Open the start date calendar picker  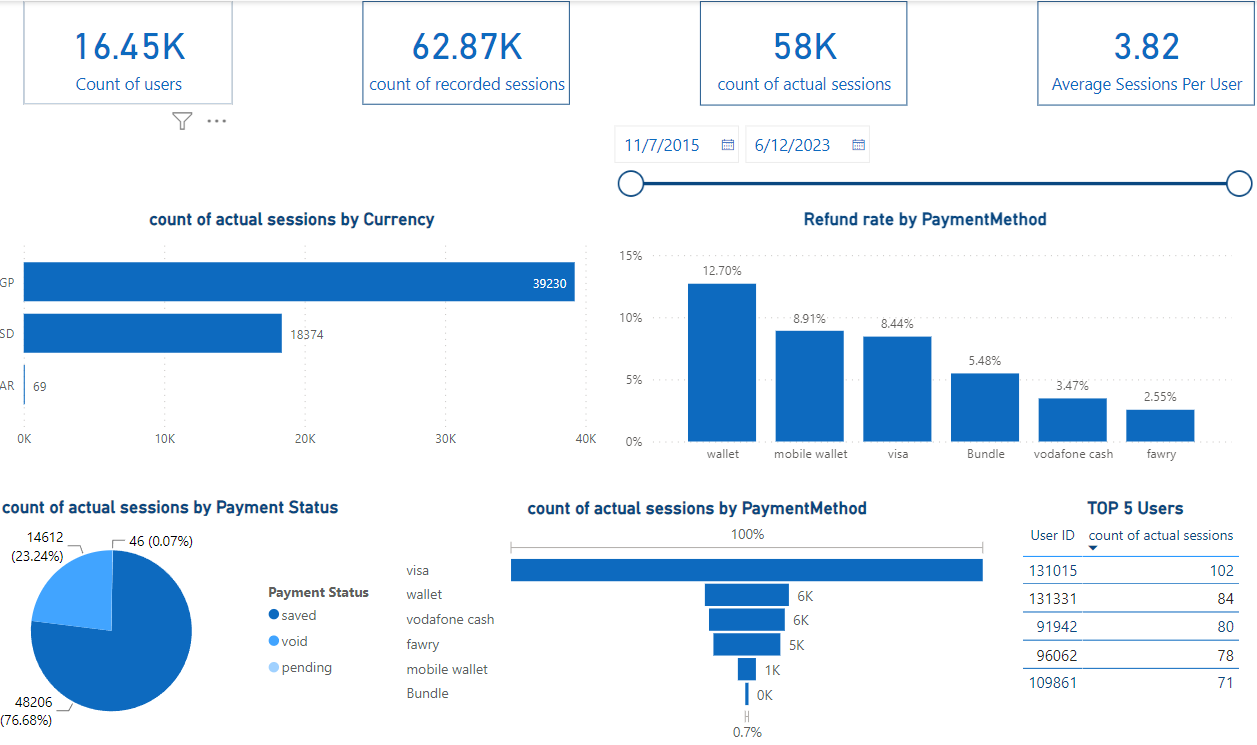point(728,145)
